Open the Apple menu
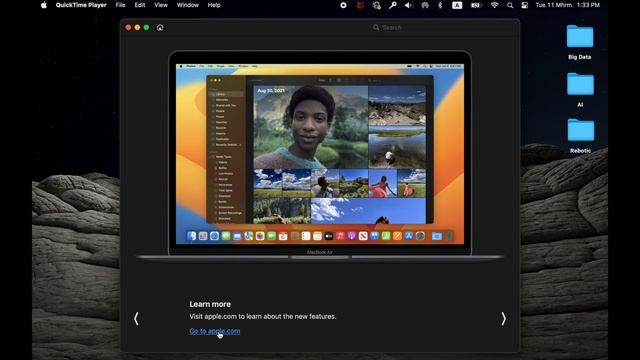 44,5
